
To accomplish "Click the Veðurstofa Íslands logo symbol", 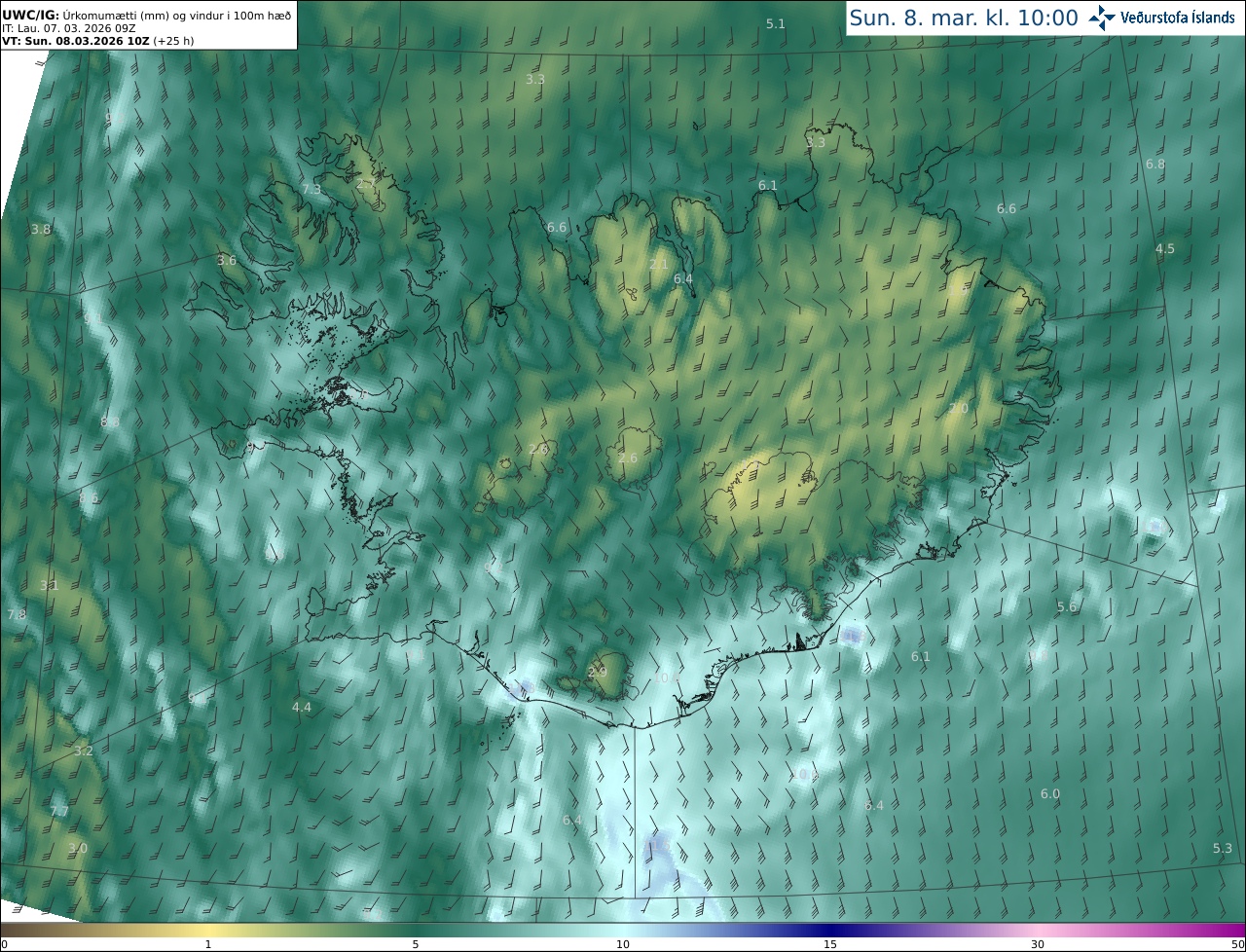I will click(x=1102, y=18).
